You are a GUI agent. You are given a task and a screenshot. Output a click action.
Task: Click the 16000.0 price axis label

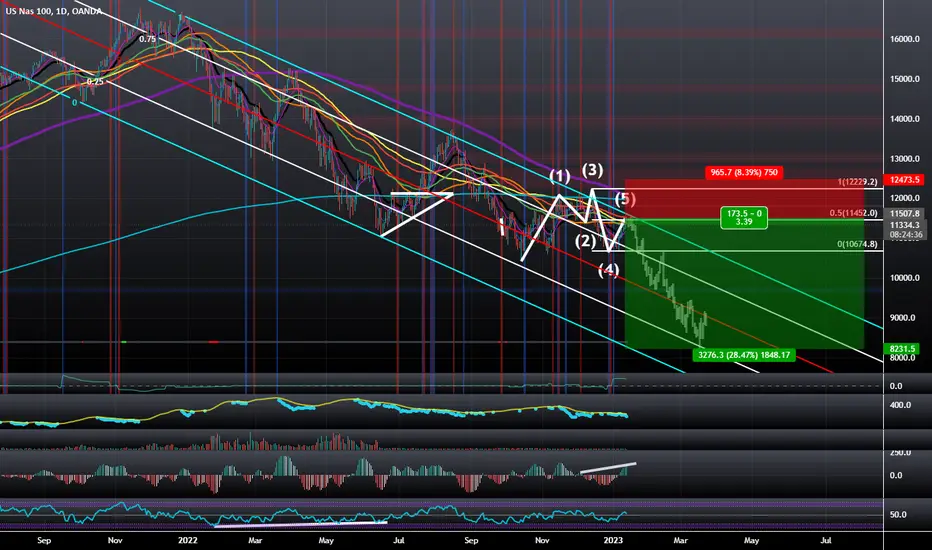905,39
